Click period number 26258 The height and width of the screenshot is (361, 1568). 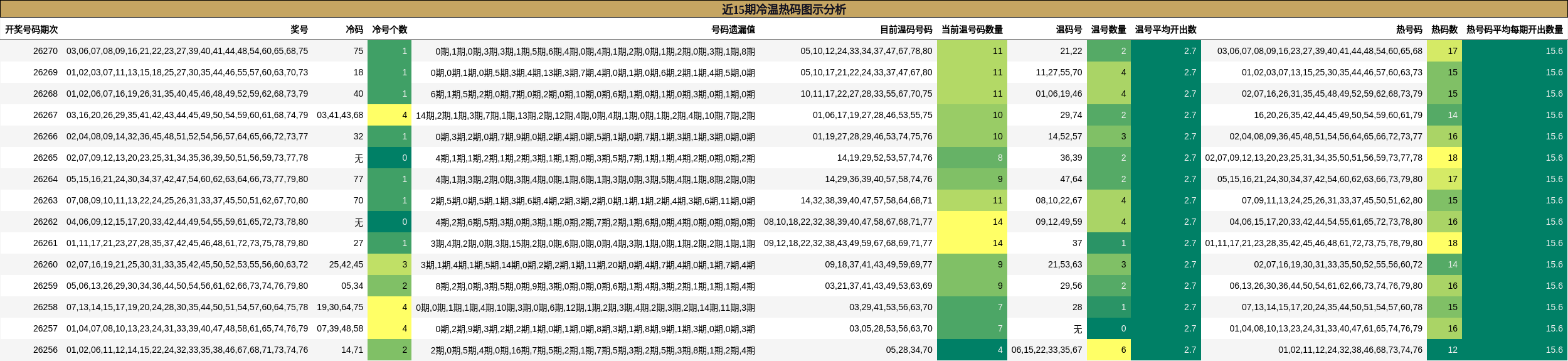tap(45, 307)
